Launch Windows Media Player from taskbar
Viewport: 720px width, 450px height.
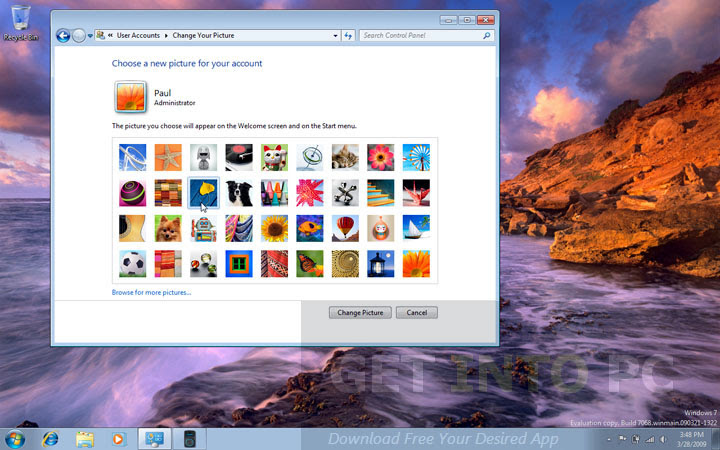point(118,439)
